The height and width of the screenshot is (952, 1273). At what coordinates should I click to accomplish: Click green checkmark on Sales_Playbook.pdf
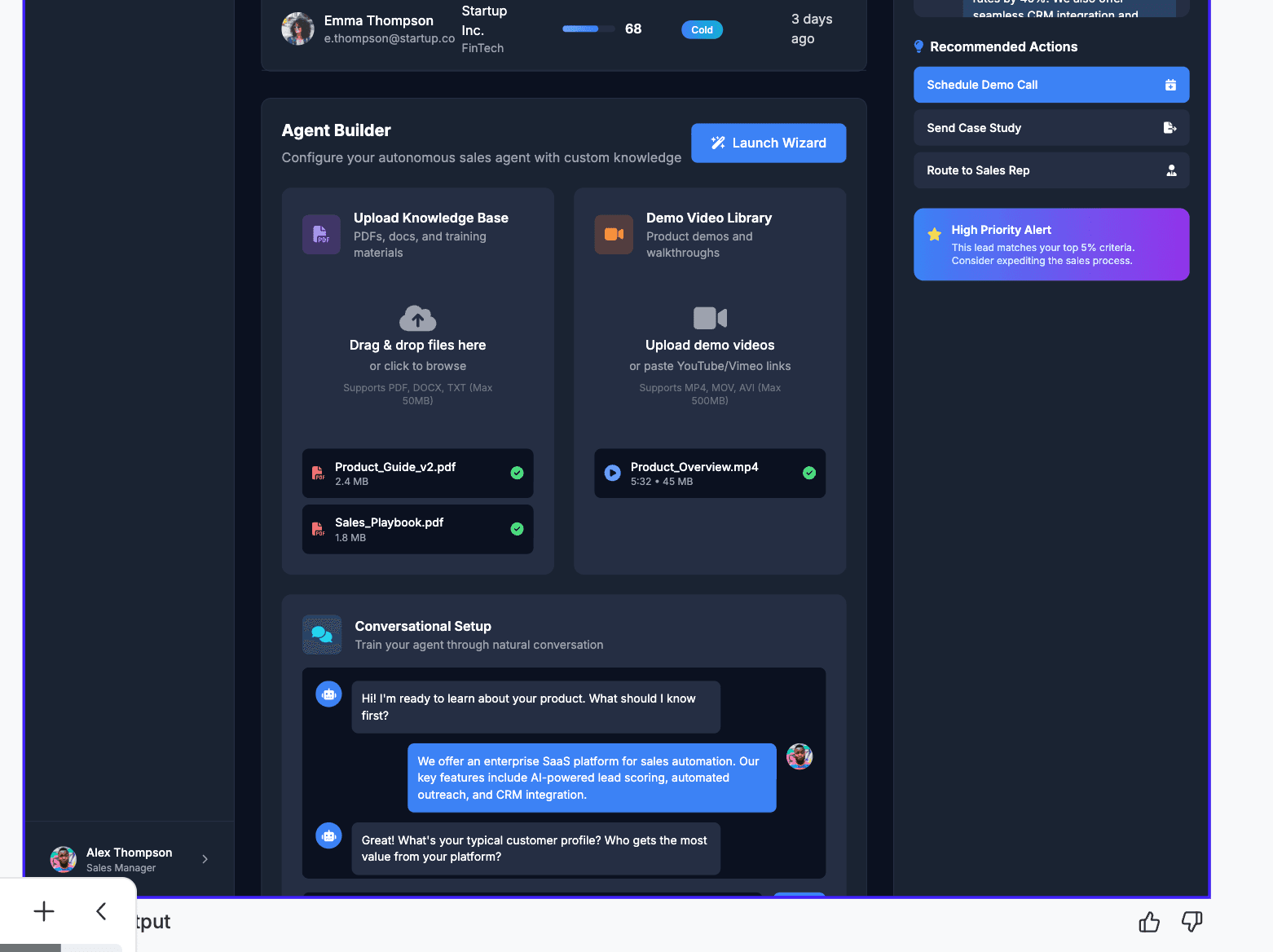[517, 529]
